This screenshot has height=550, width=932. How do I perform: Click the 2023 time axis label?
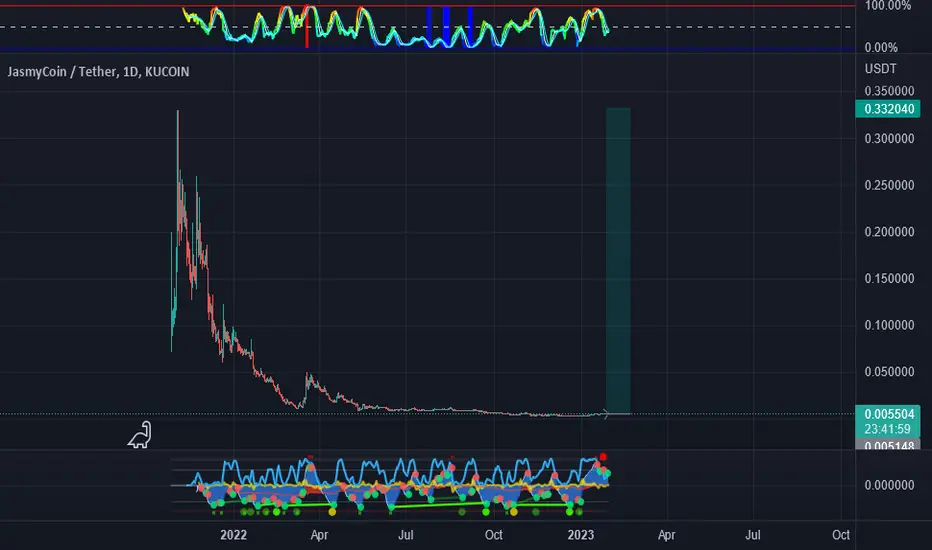coord(581,535)
